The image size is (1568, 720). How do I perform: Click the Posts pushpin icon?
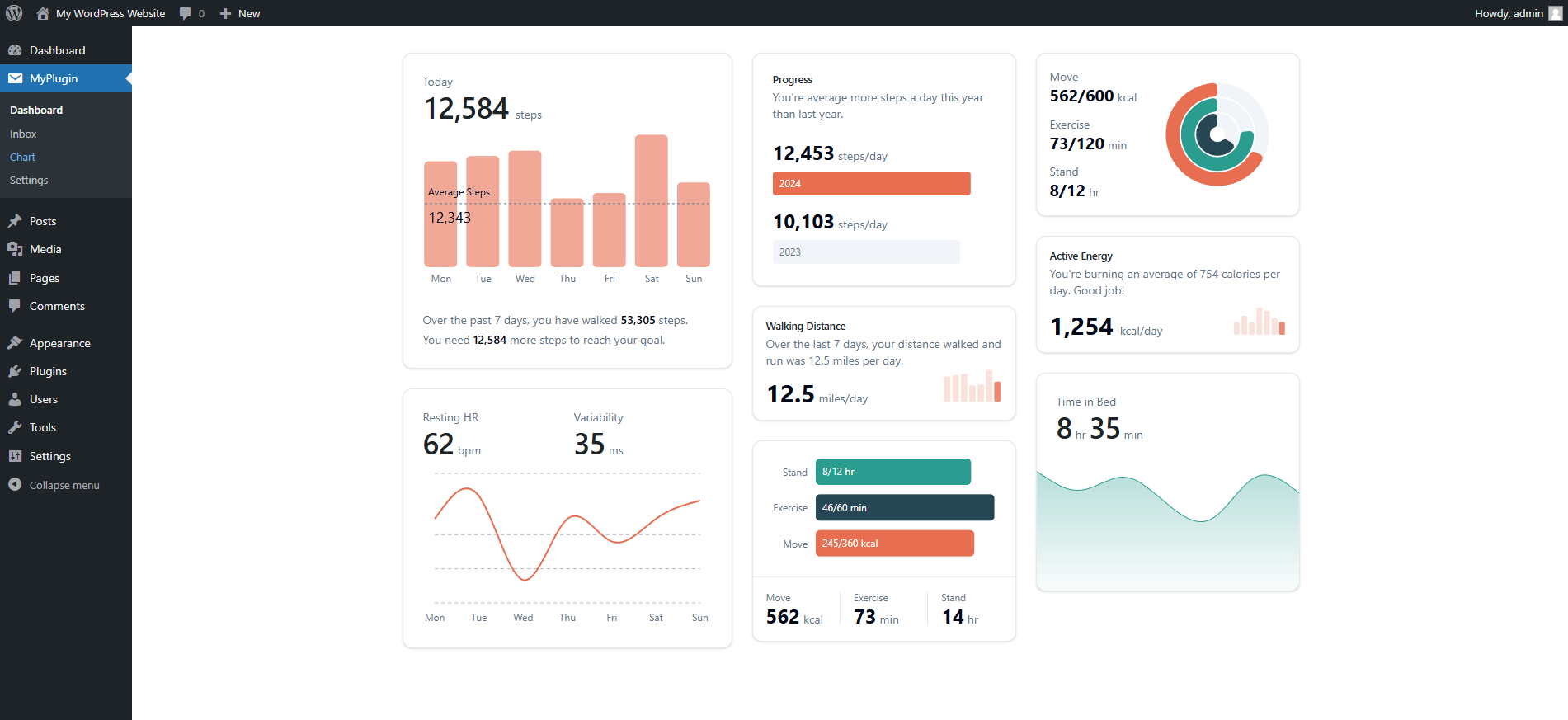click(15, 221)
